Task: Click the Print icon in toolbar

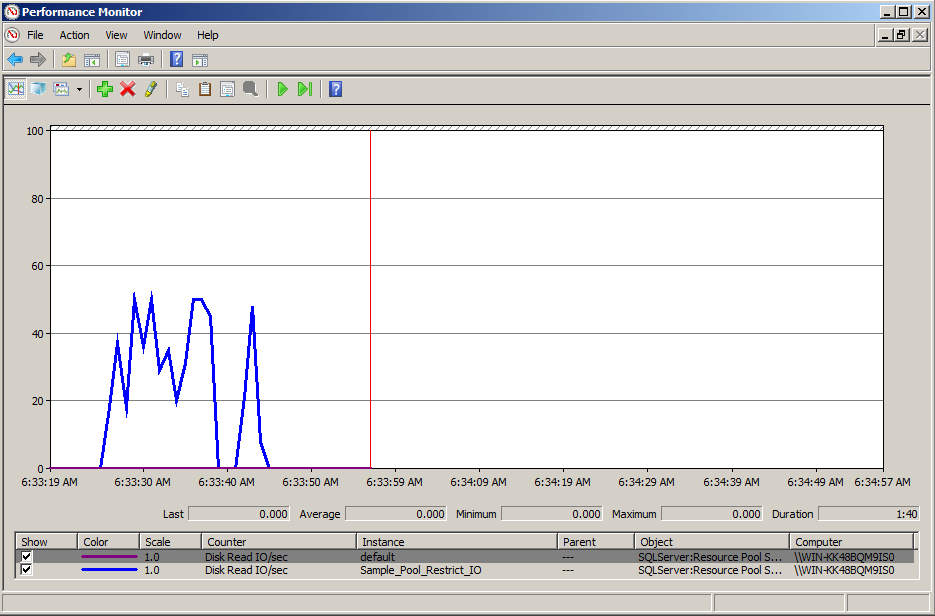Action: 146,60
